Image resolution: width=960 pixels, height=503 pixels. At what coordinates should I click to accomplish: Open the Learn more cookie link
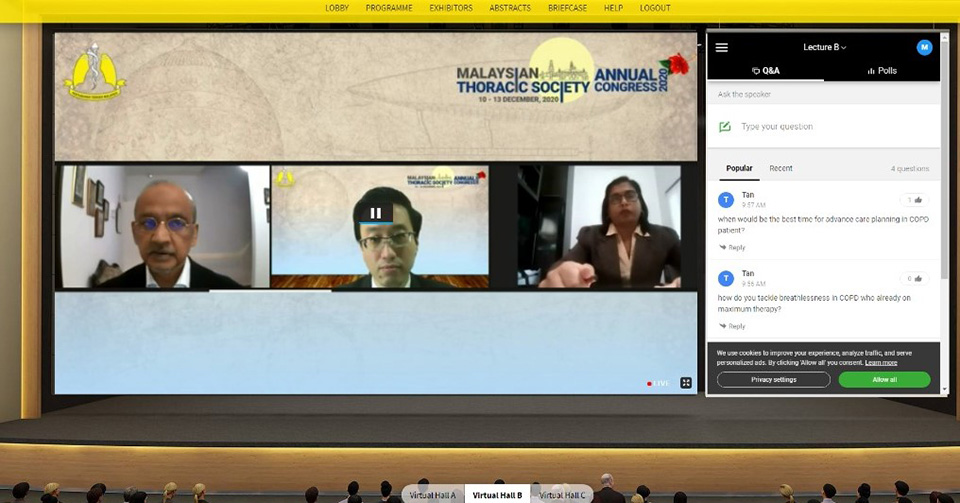tap(881, 363)
